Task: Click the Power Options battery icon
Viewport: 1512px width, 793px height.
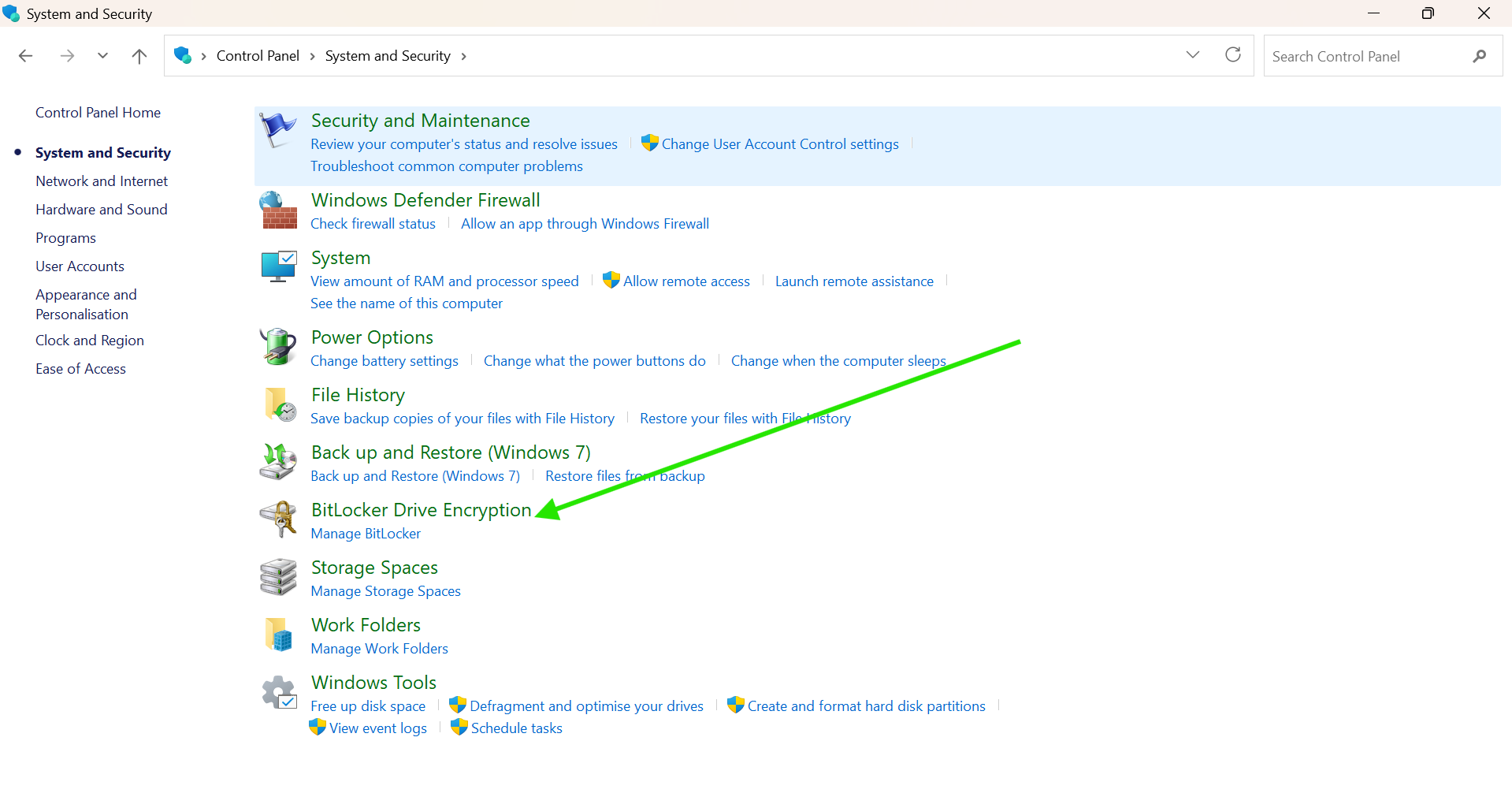Action: point(278,347)
